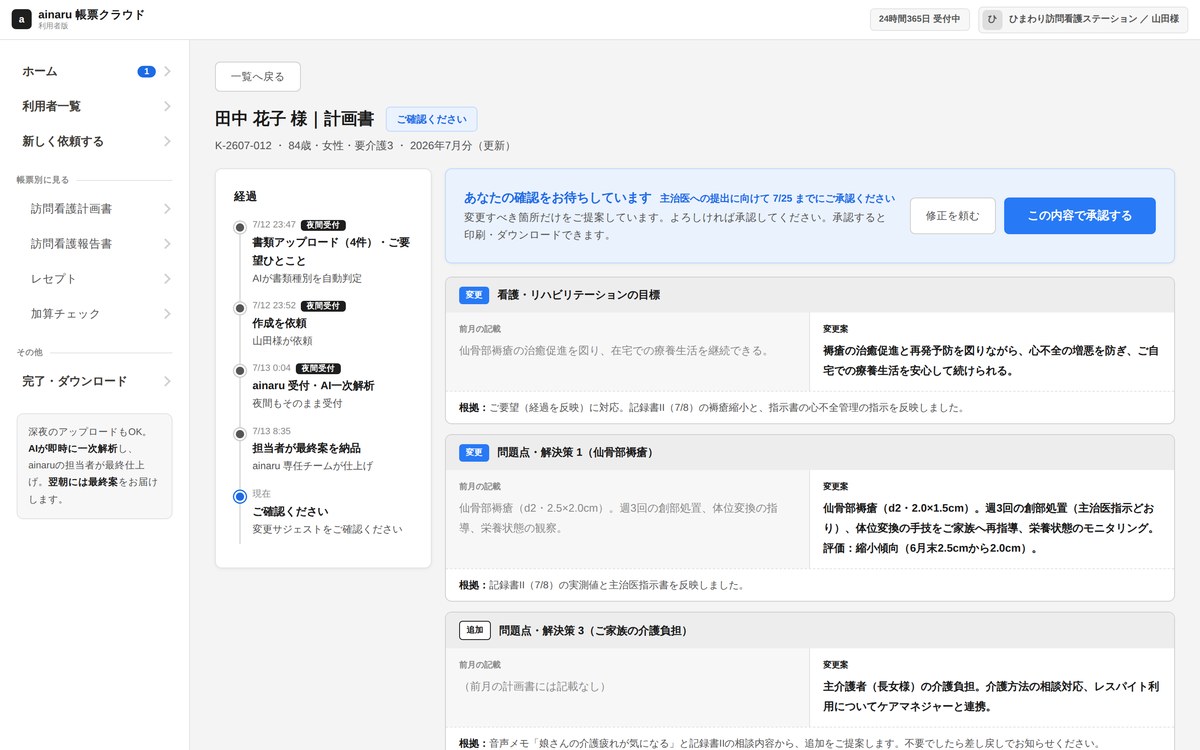Click the ainaru logo icon

click(21, 19)
